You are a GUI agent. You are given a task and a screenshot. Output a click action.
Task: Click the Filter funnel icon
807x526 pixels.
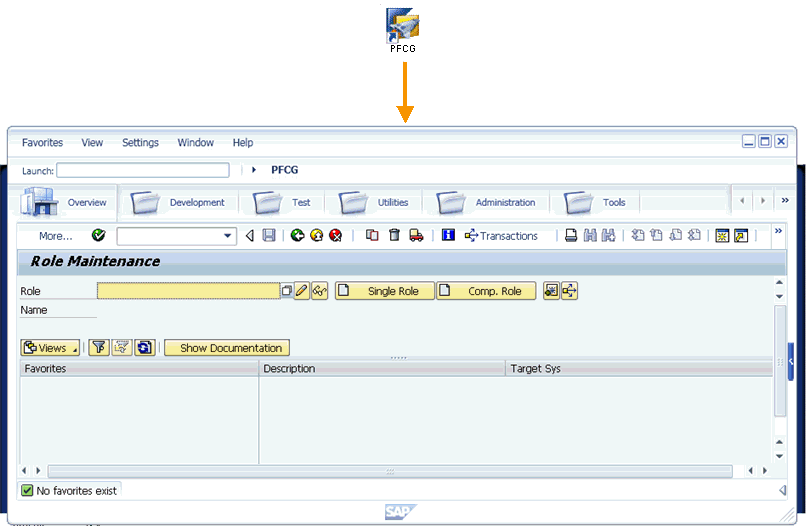pos(99,348)
